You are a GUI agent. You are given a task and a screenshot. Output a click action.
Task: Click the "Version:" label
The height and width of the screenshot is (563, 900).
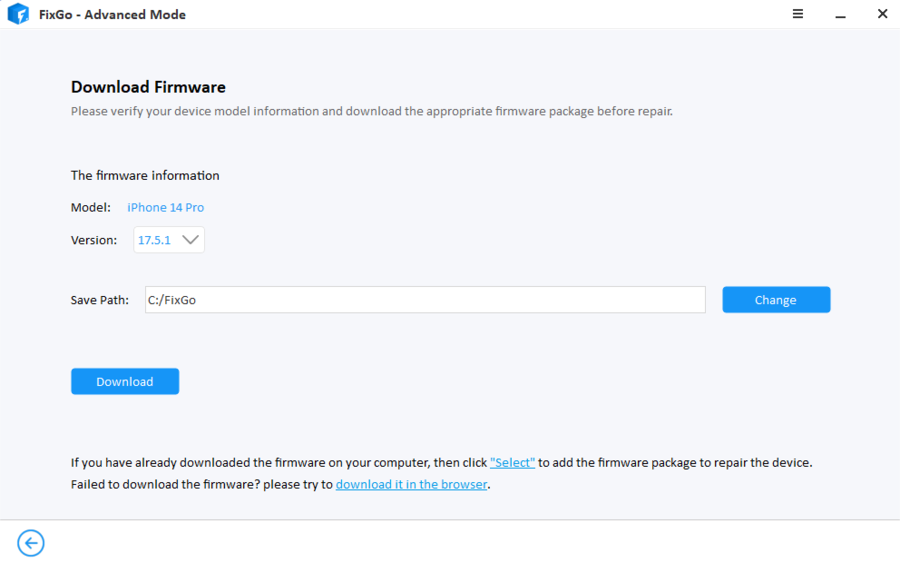pos(94,240)
